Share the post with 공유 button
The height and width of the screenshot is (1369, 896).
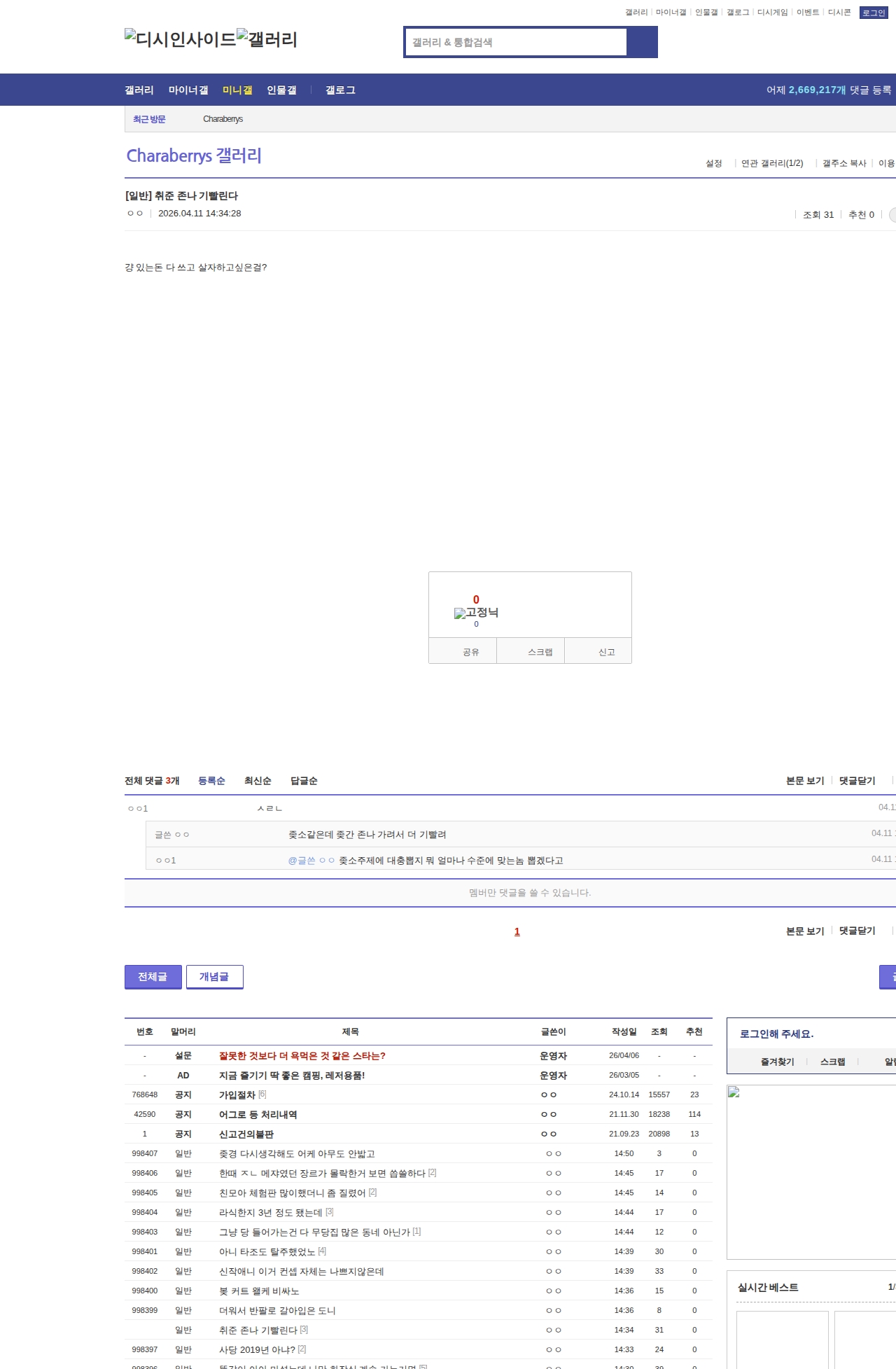(470, 652)
